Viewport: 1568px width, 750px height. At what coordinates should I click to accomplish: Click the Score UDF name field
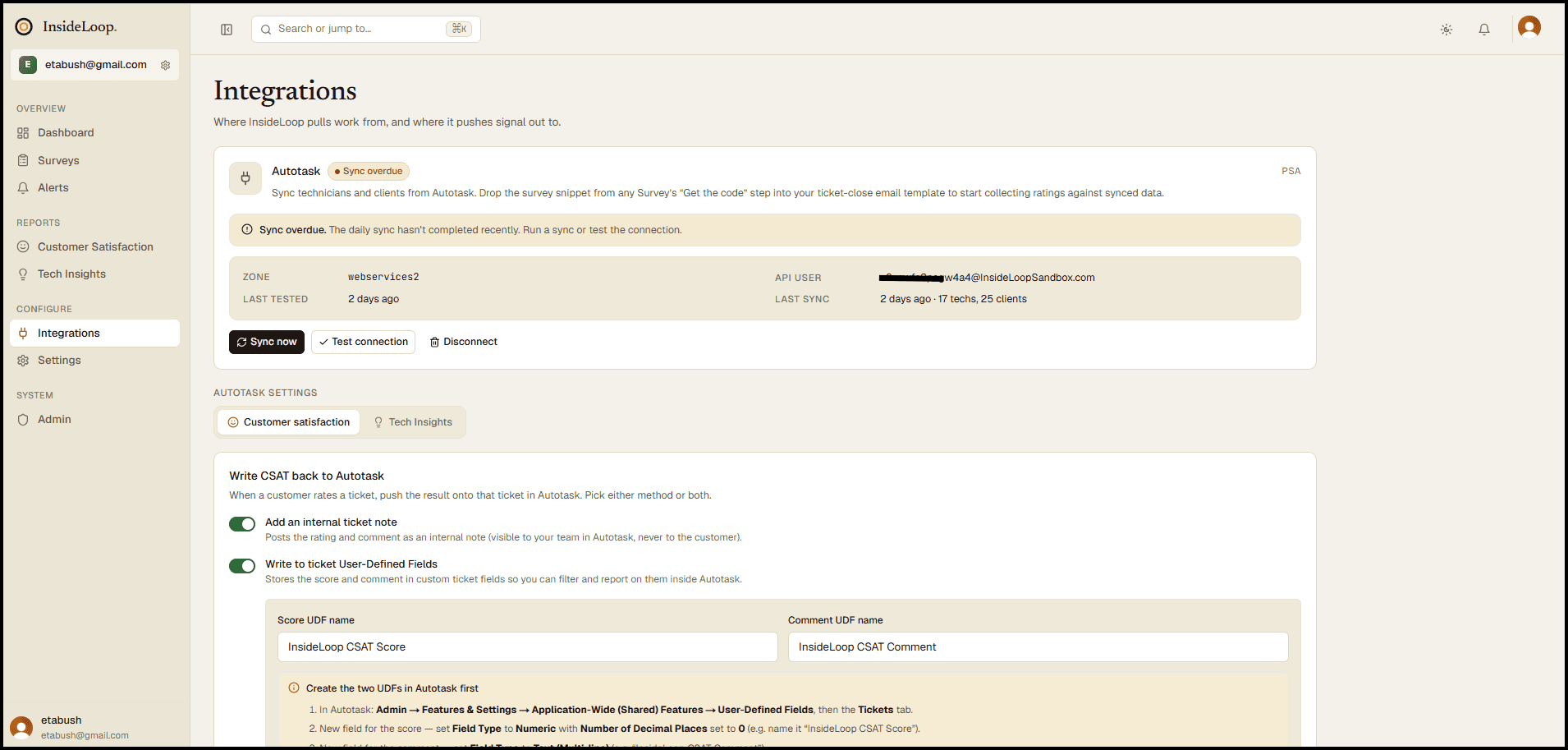coord(528,647)
